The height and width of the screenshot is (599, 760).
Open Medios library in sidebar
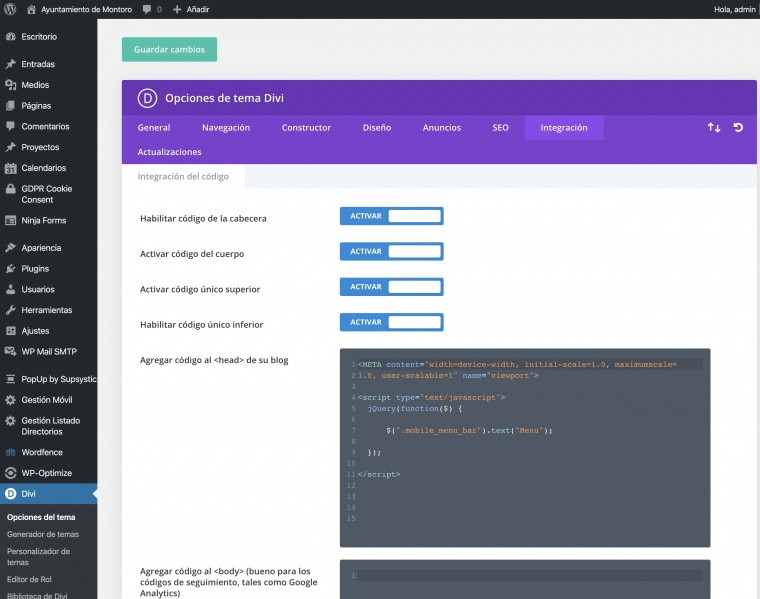[35, 85]
